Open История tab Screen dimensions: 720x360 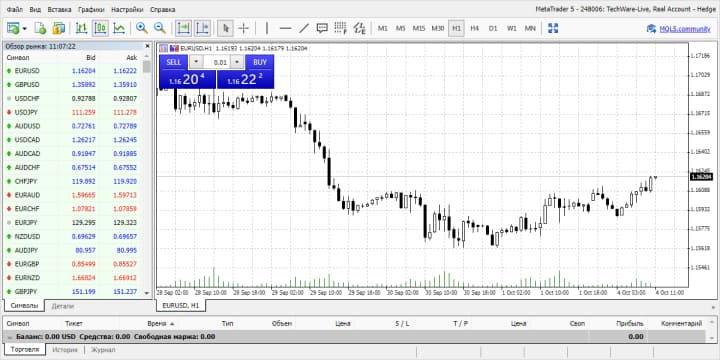click(x=64, y=350)
